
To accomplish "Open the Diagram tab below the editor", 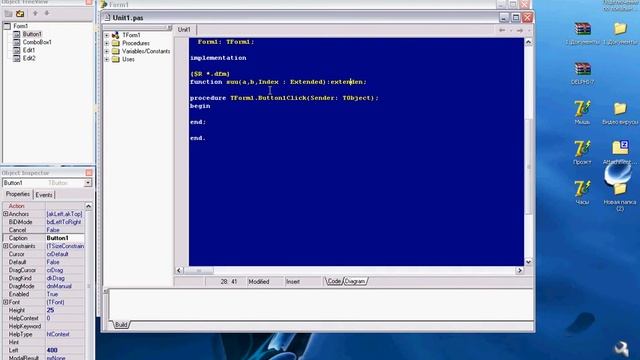I will pyautogui.click(x=355, y=281).
